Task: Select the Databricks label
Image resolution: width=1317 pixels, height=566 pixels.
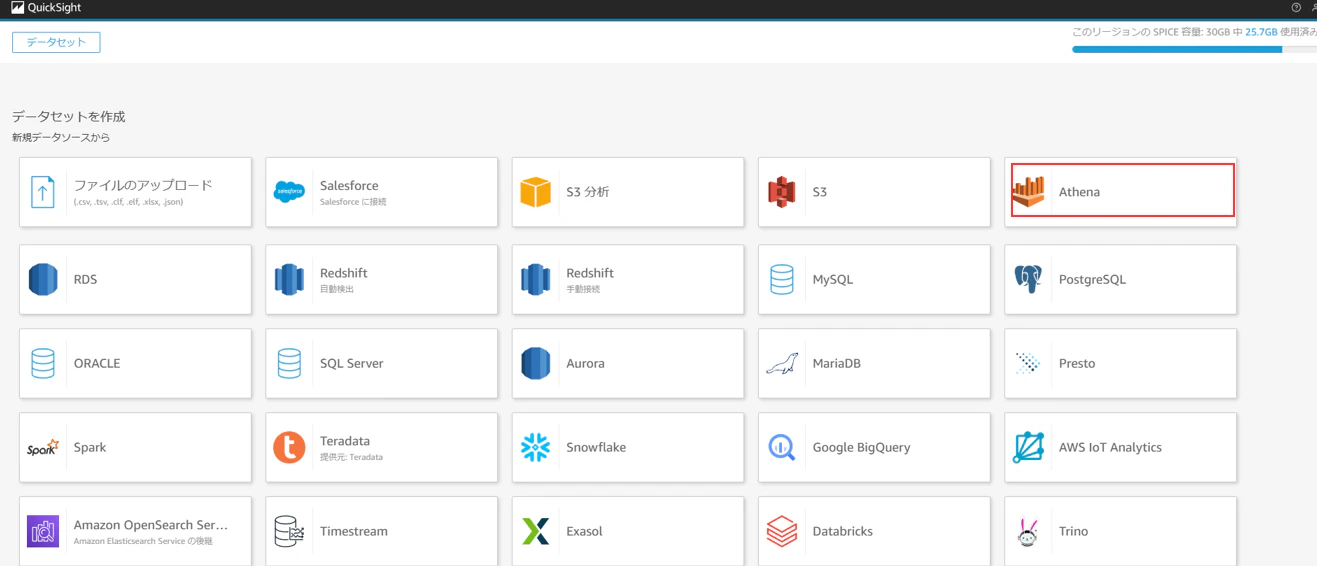Action: [x=843, y=531]
